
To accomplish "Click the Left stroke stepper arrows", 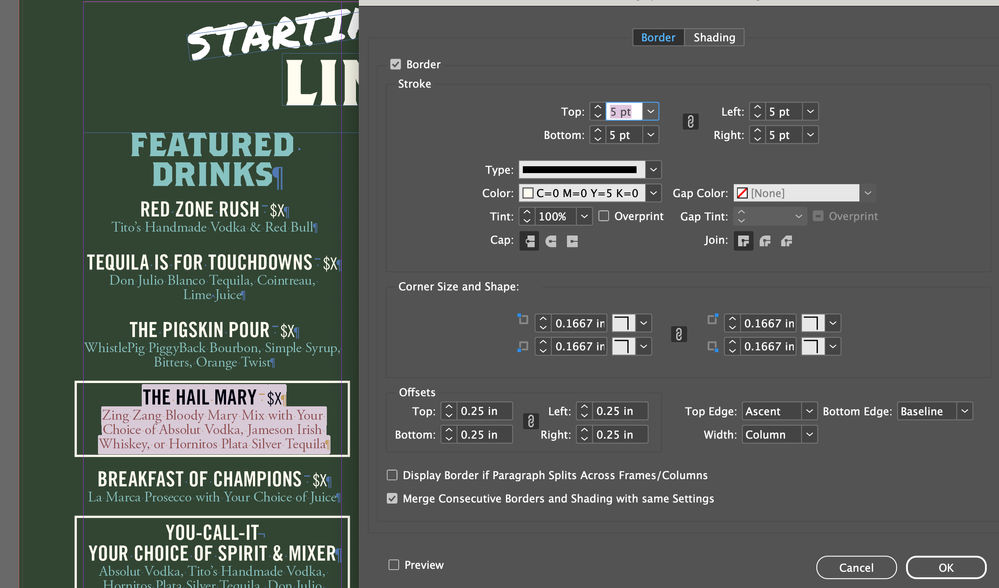I will point(757,111).
